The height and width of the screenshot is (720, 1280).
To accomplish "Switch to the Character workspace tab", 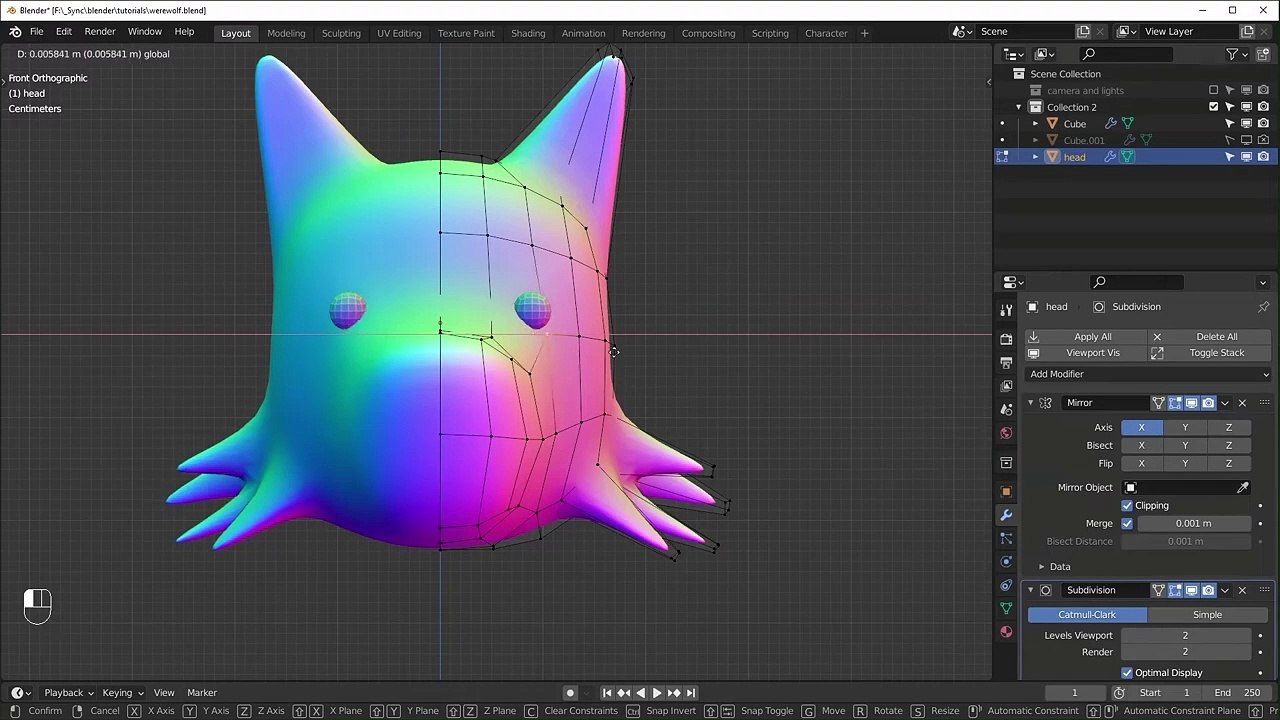I will pos(826,33).
